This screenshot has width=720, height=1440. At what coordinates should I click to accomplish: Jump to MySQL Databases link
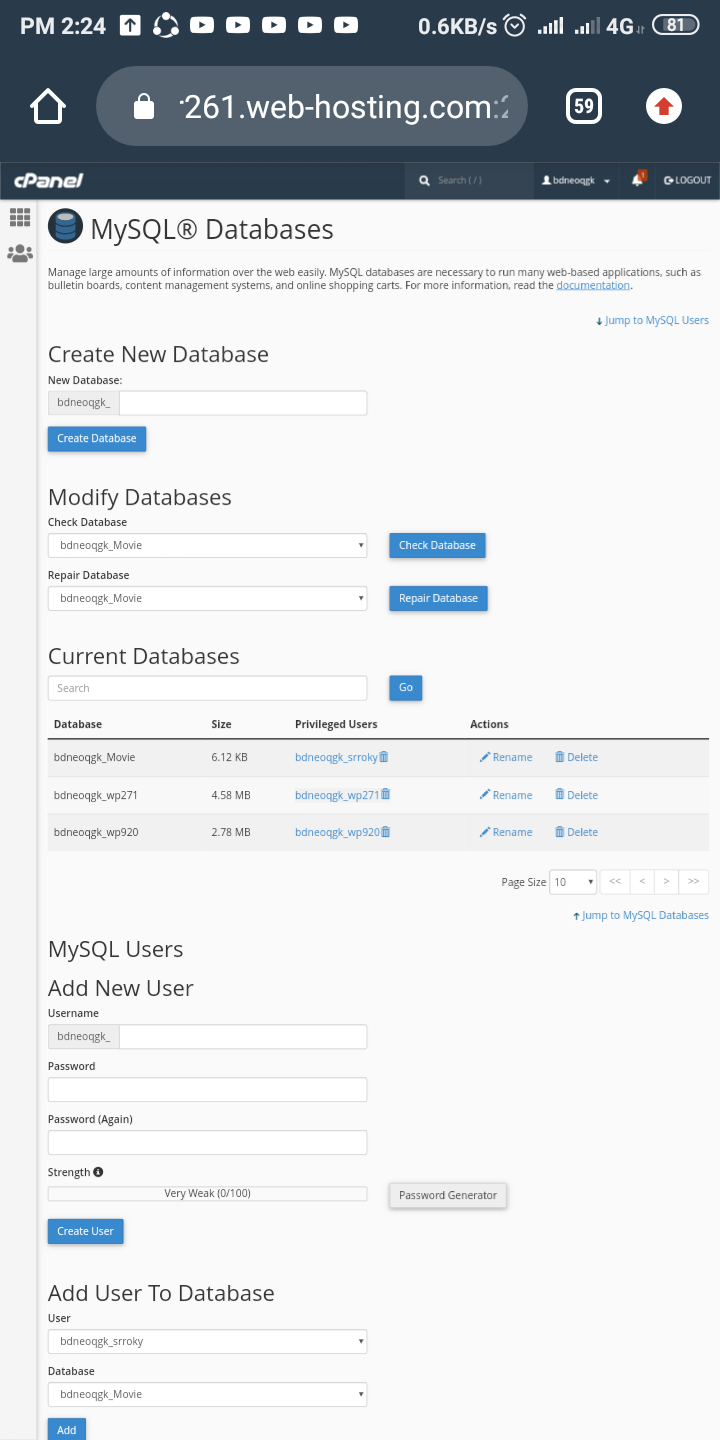pyautogui.click(x=641, y=915)
